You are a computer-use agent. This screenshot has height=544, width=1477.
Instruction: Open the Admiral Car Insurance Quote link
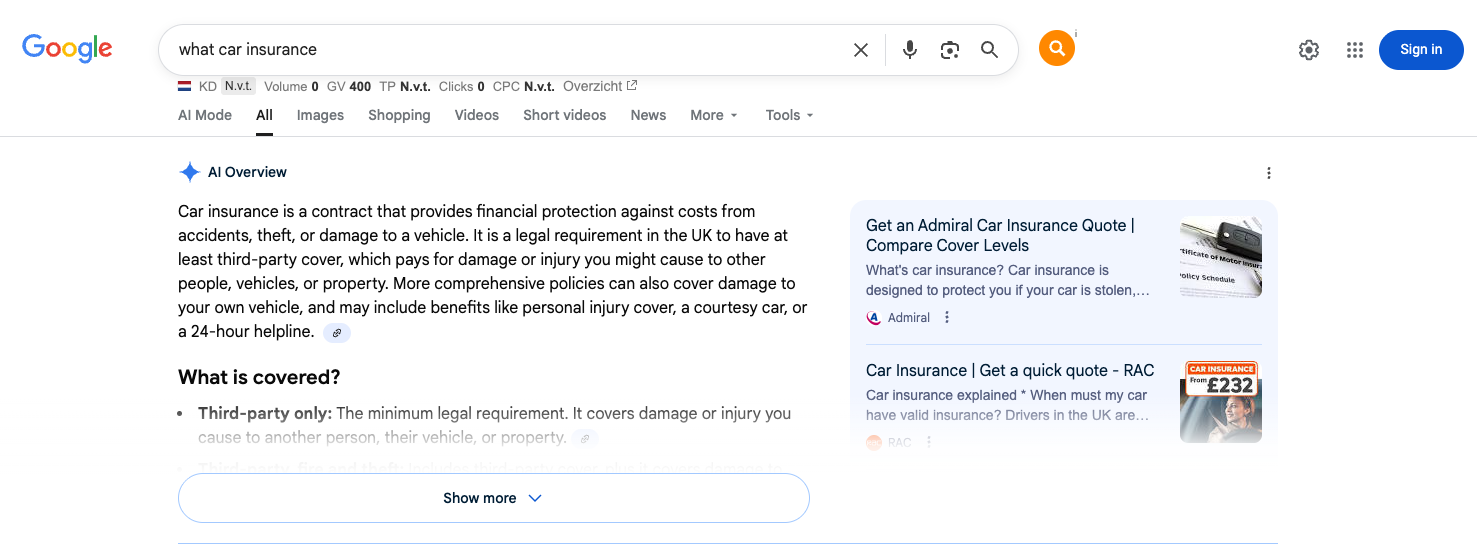[1000, 235]
